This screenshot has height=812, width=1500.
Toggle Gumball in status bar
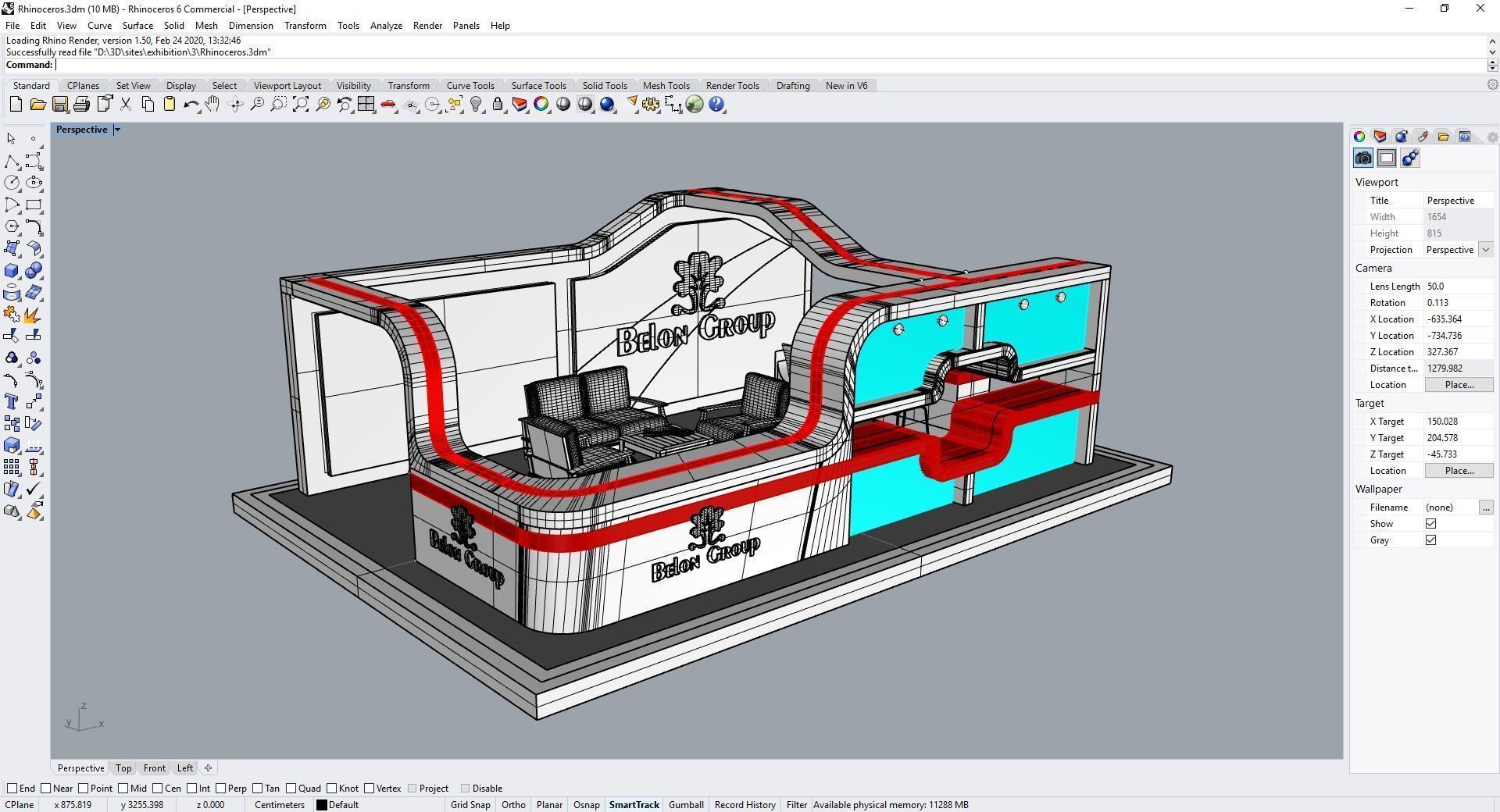click(686, 805)
